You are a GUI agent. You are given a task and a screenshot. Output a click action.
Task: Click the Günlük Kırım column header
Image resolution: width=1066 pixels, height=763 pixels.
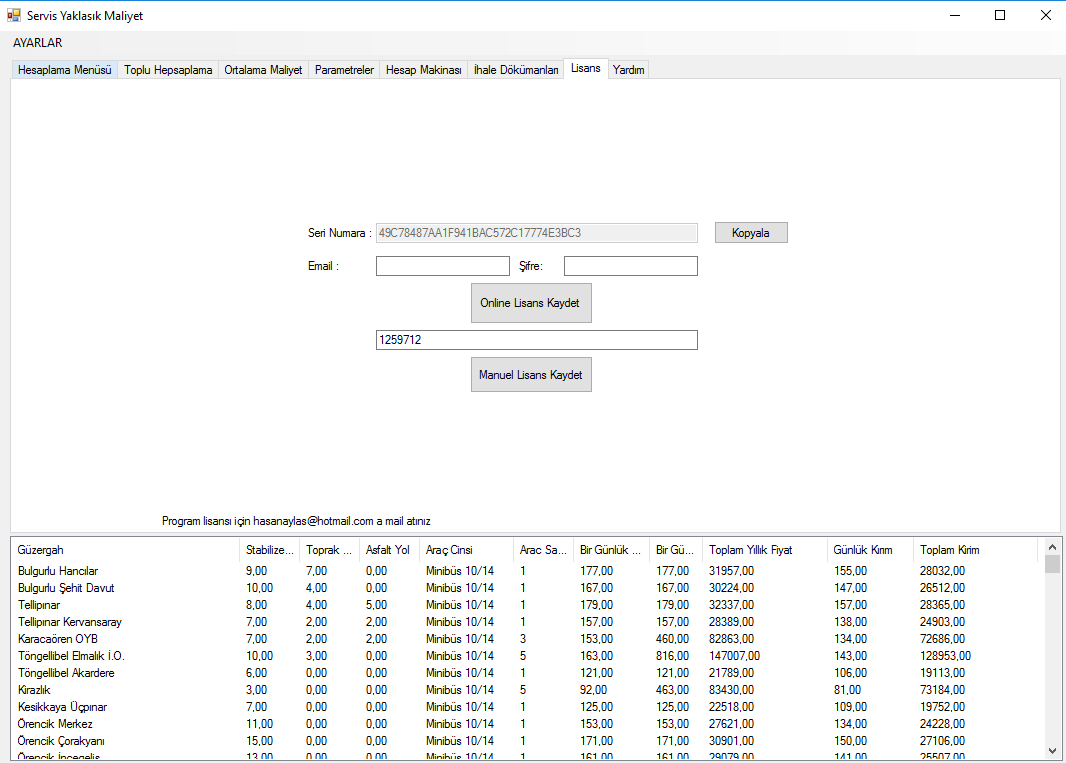click(870, 550)
